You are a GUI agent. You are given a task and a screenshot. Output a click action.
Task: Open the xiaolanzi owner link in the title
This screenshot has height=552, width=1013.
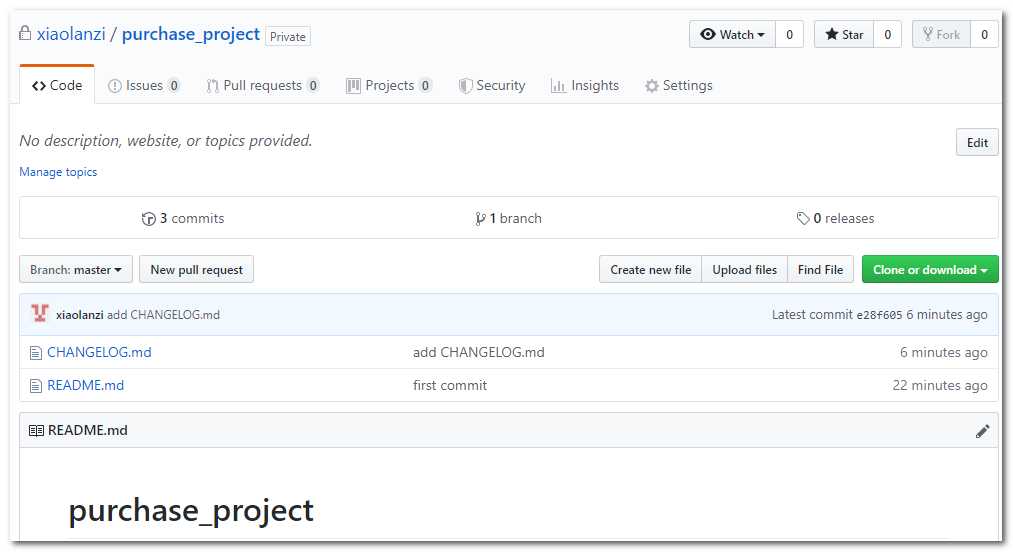70,34
